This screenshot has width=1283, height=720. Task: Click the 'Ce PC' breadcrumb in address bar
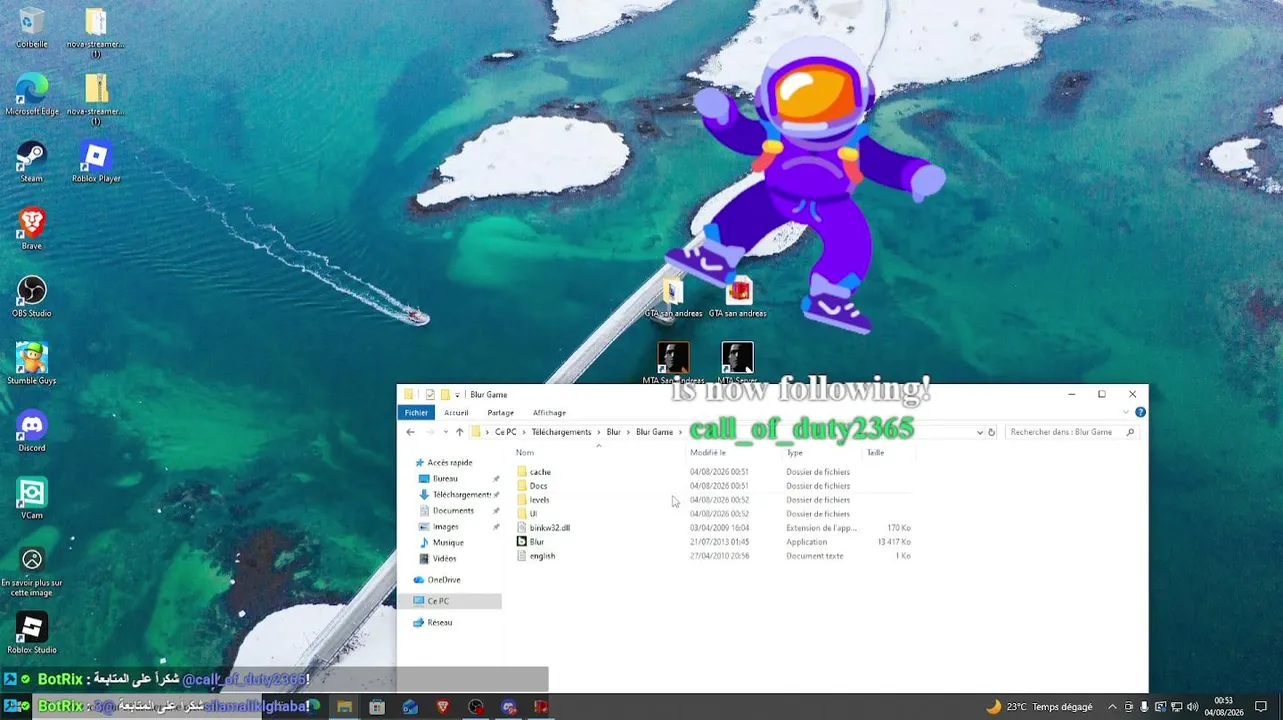[x=506, y=432]
